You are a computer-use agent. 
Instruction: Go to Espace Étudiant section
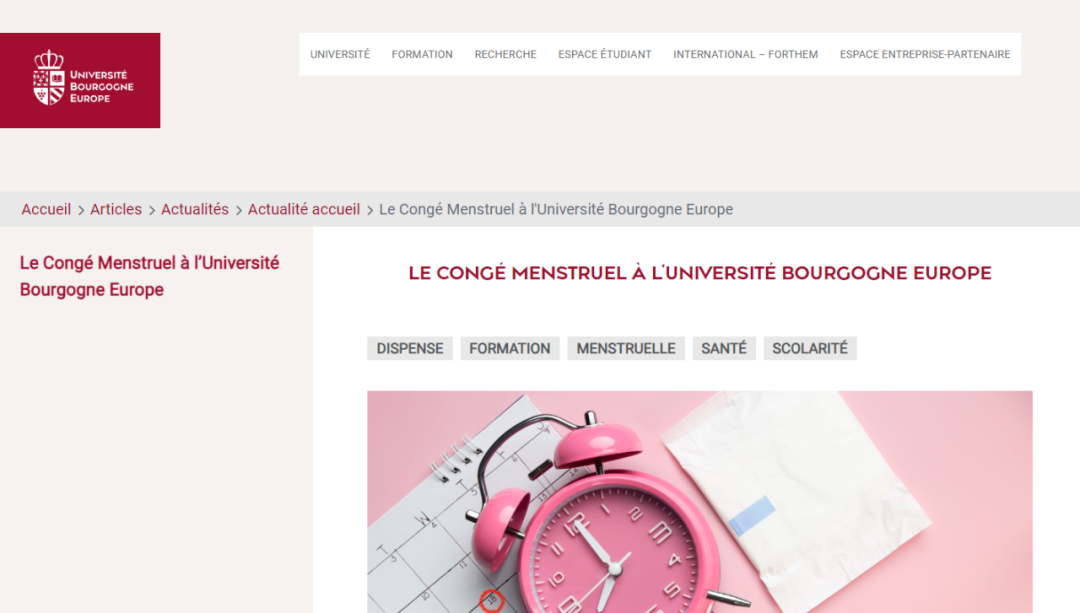[x=605, y=54]
